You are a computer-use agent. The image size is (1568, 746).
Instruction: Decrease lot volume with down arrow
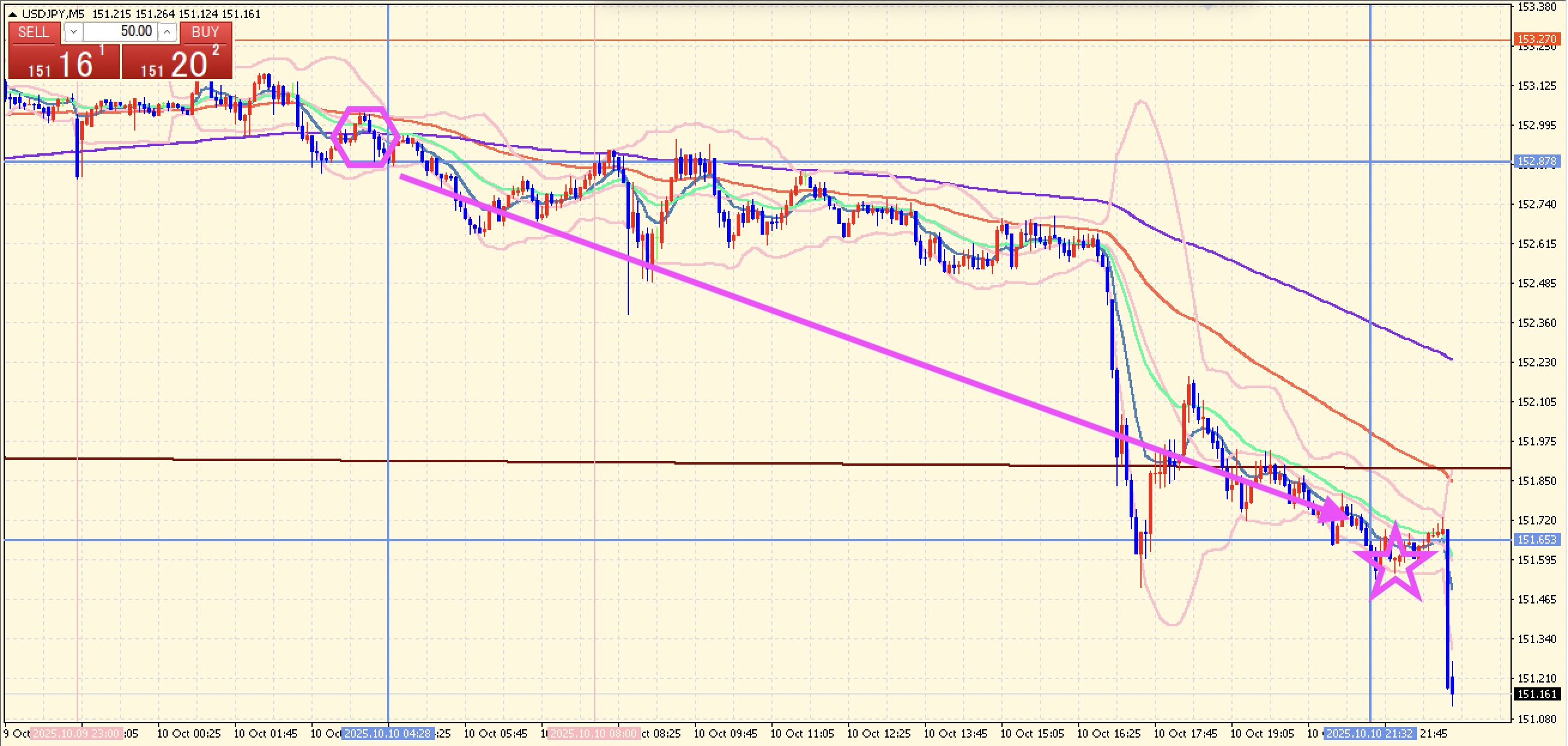tap(73, 32)
